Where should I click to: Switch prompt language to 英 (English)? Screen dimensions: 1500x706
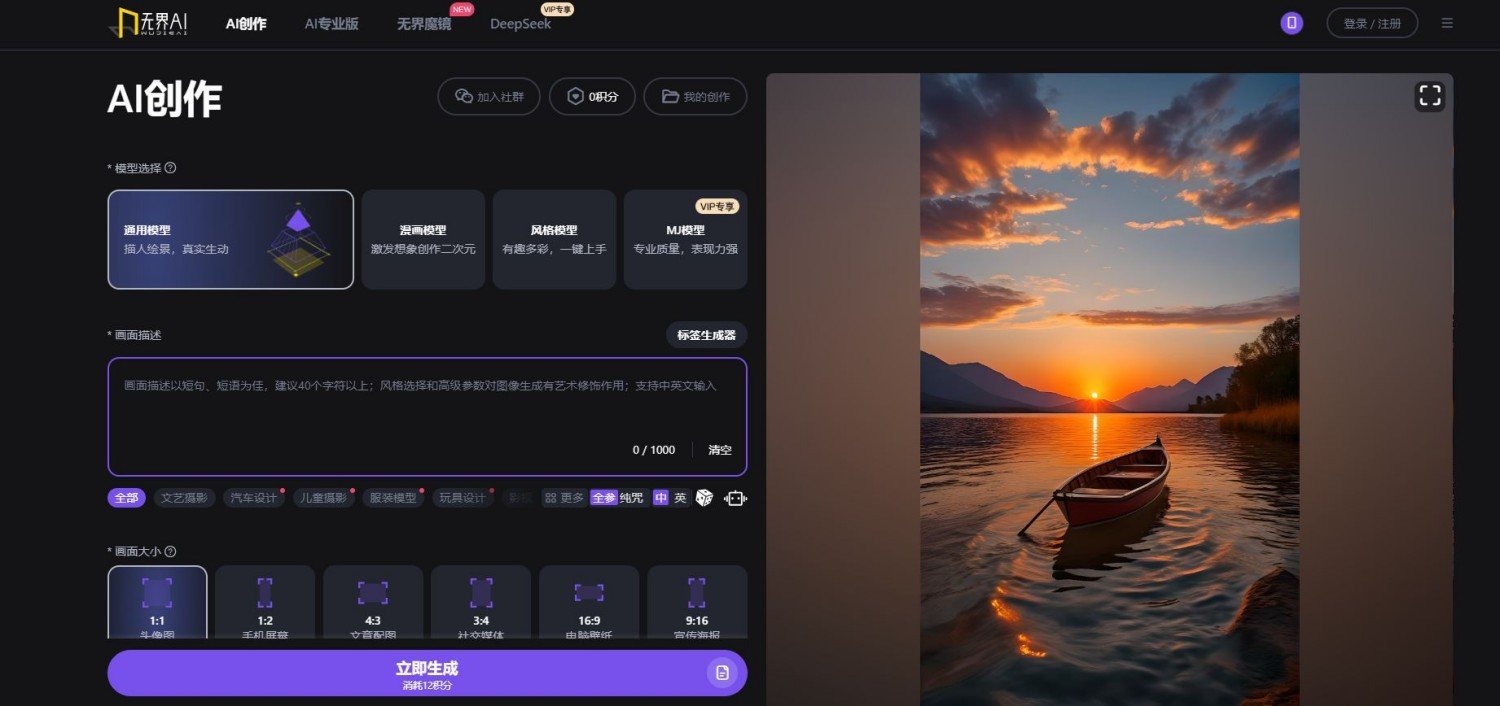point(678,497)
